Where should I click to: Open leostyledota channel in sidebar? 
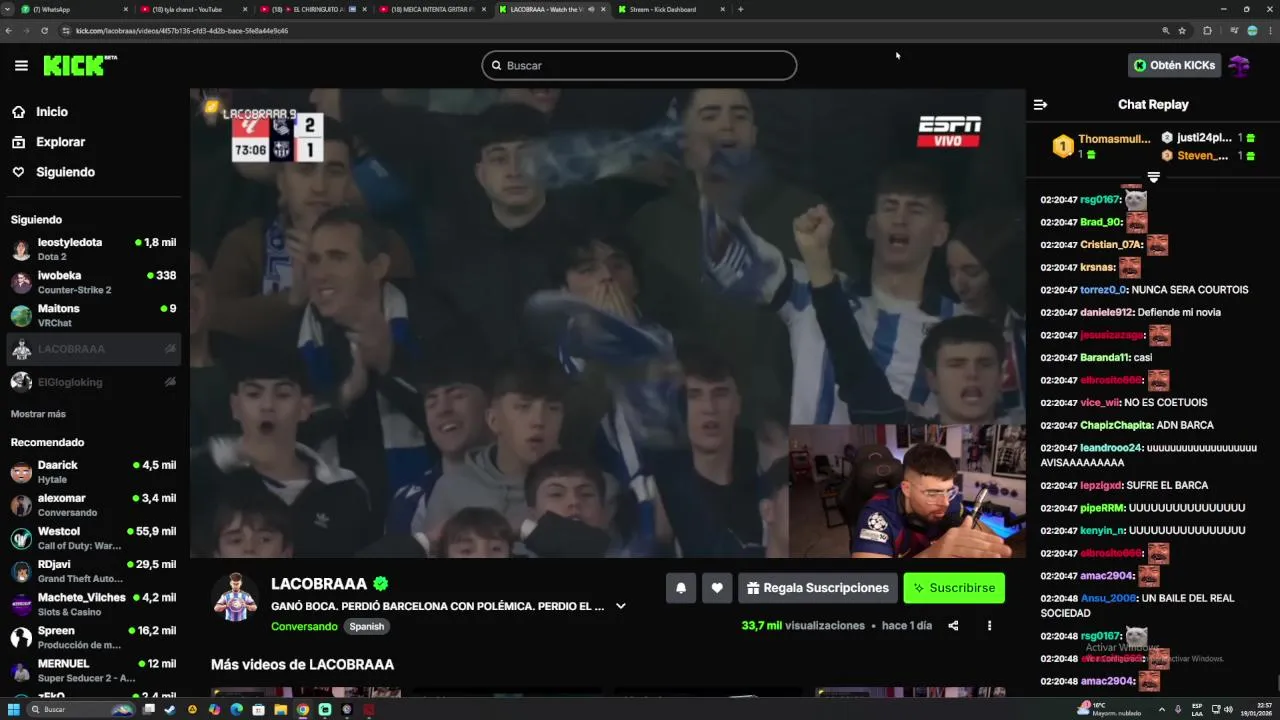pos(92,249)
